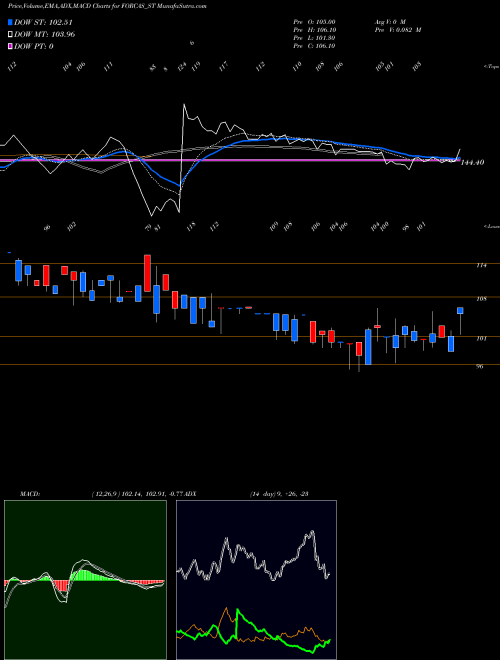
Task: Click the 'Pre C: 106.10' close value
Action: (x=314, y=46)
